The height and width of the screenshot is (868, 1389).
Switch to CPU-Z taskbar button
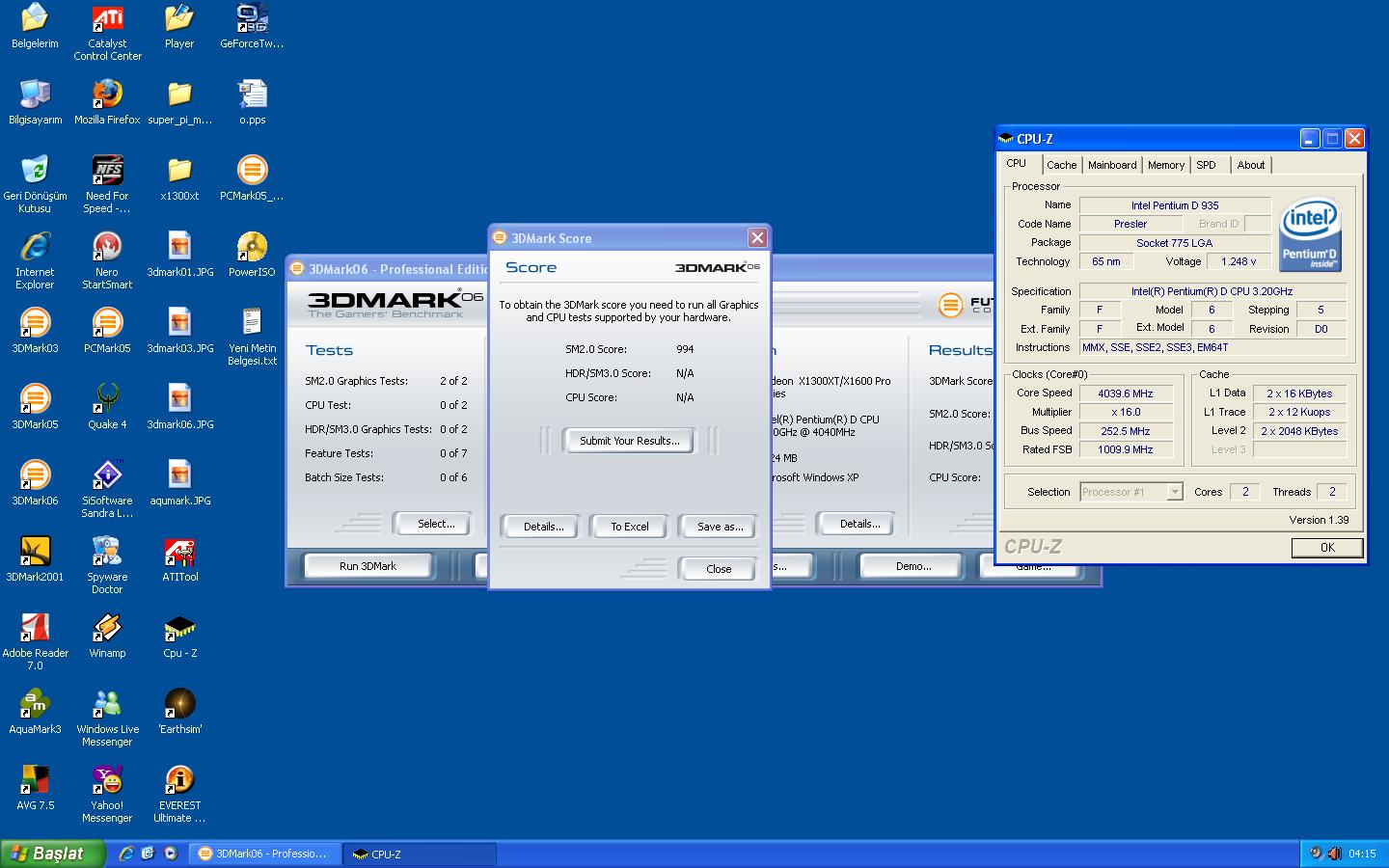pyautogui.click(x=420, y=854)
